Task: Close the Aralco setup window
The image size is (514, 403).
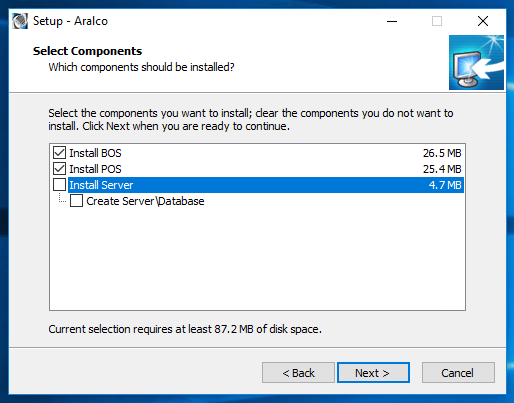Action: click(x=483, y=21)
